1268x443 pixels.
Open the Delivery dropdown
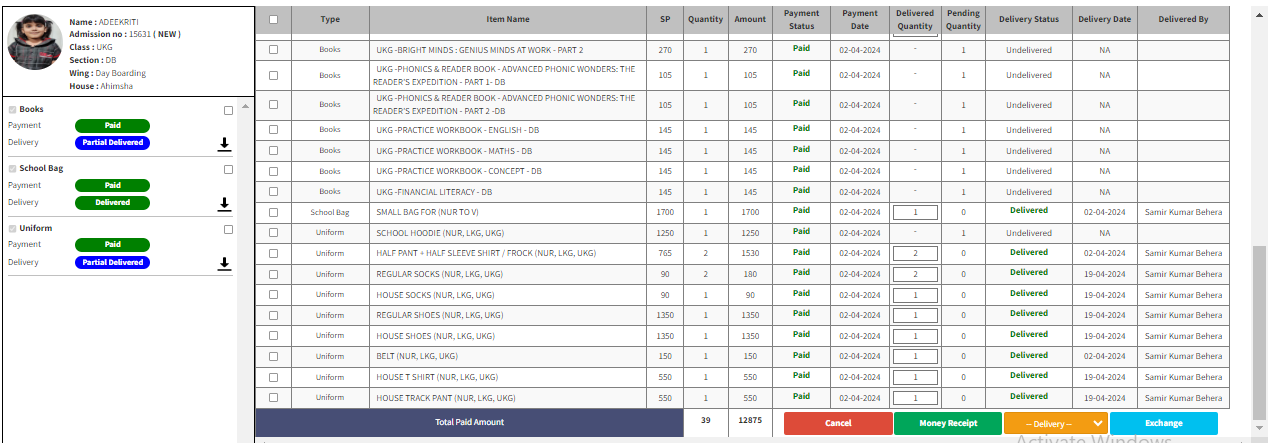pos(1055,423)
